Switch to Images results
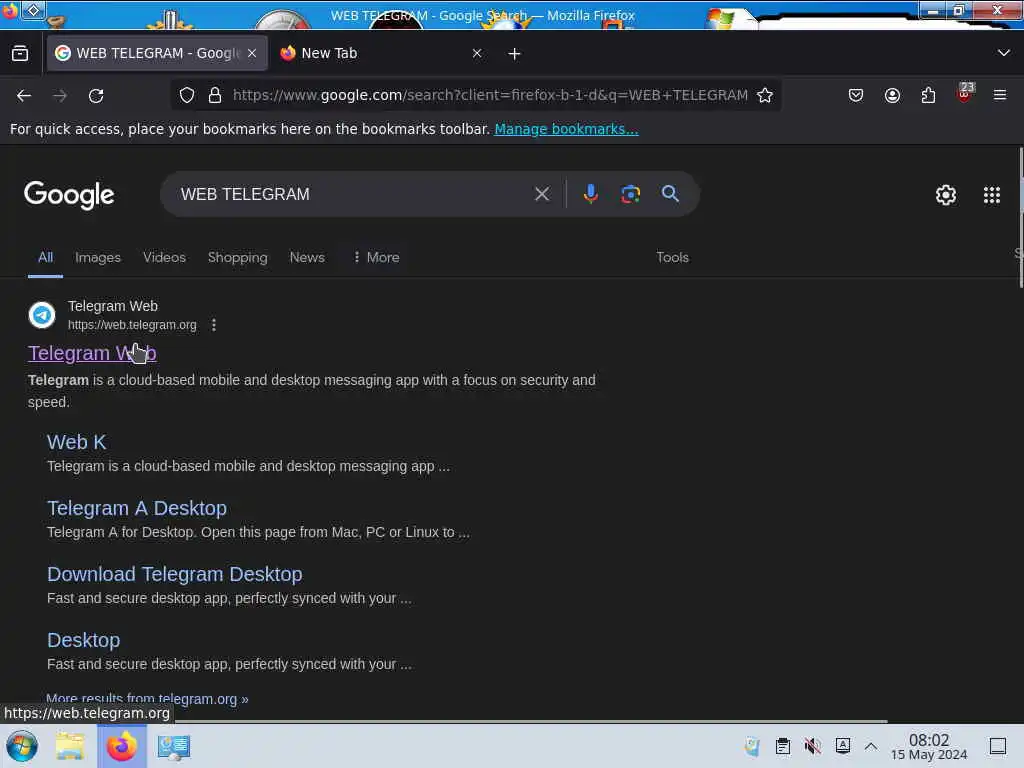 98,257
